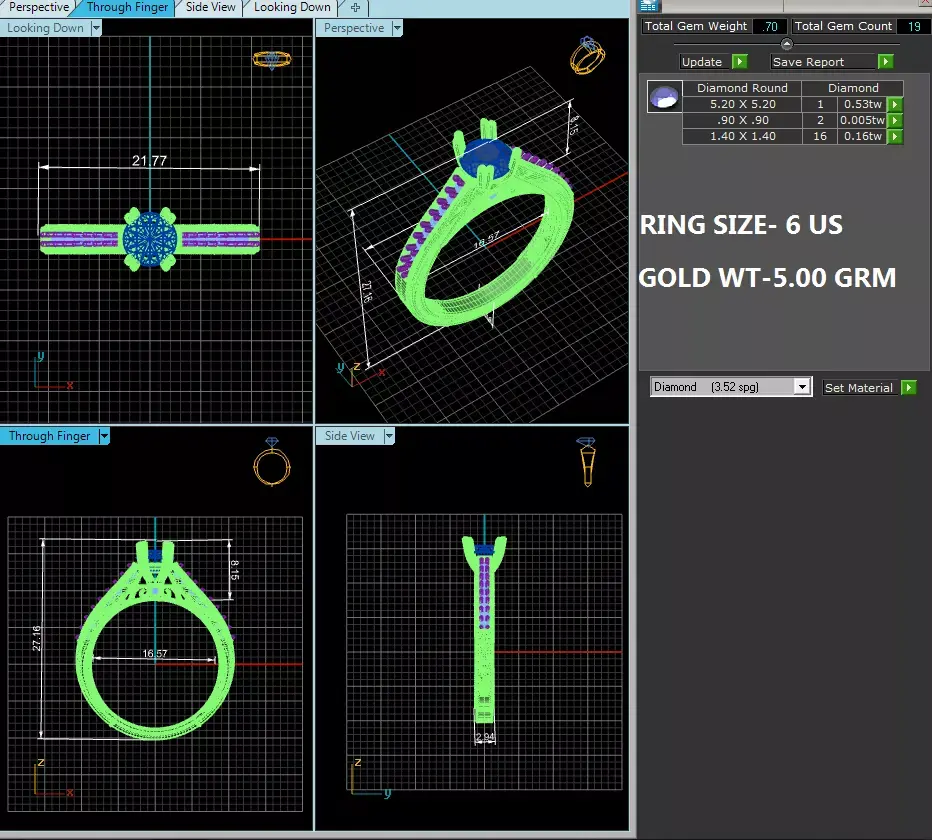Open the Side View viewport dropdown
Viewport: 932px width, 840px height.
pyautogui.click(x=389, y=436)
